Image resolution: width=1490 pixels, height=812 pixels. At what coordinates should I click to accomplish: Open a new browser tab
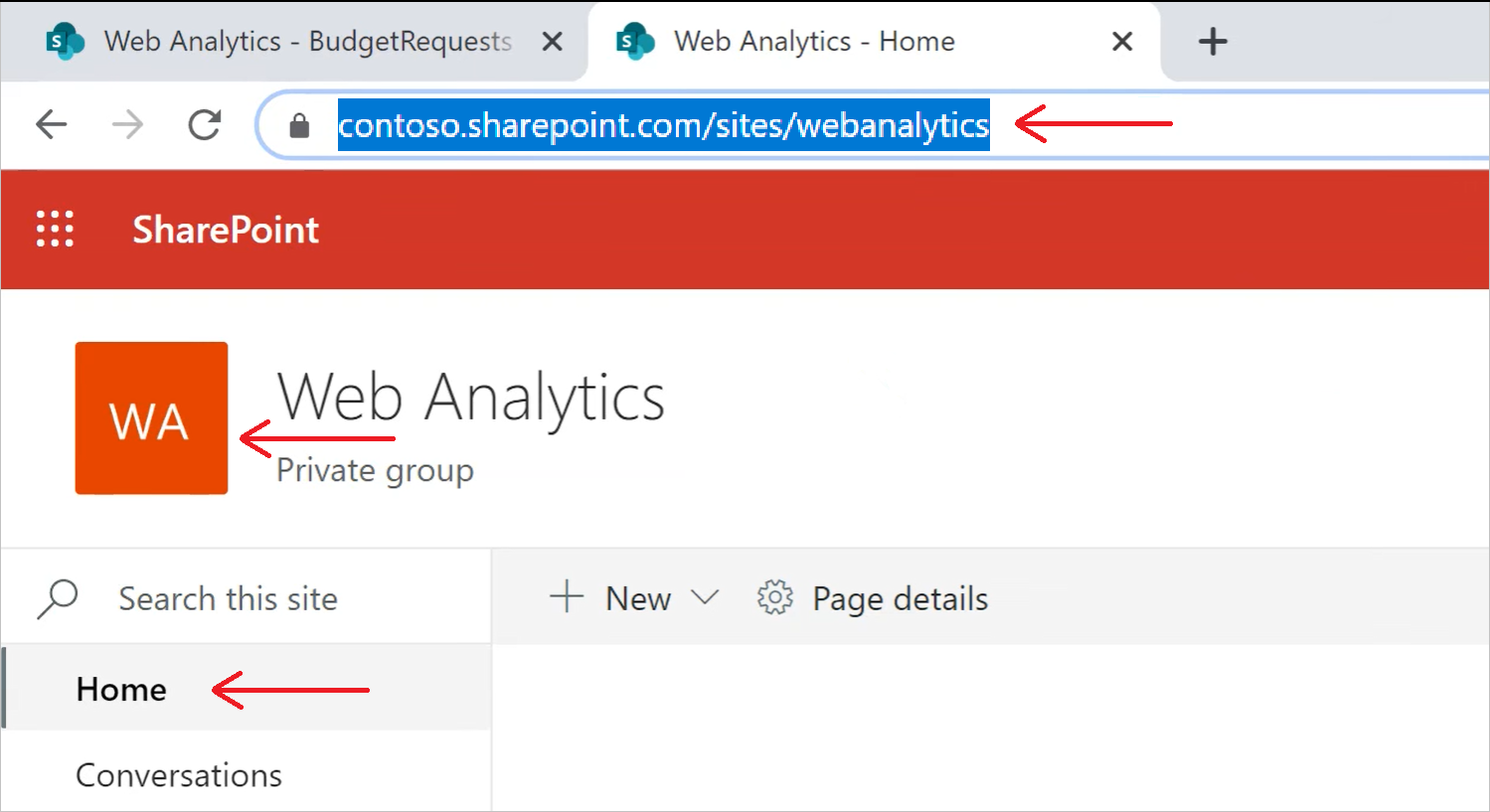click(x=1212, y=41)
